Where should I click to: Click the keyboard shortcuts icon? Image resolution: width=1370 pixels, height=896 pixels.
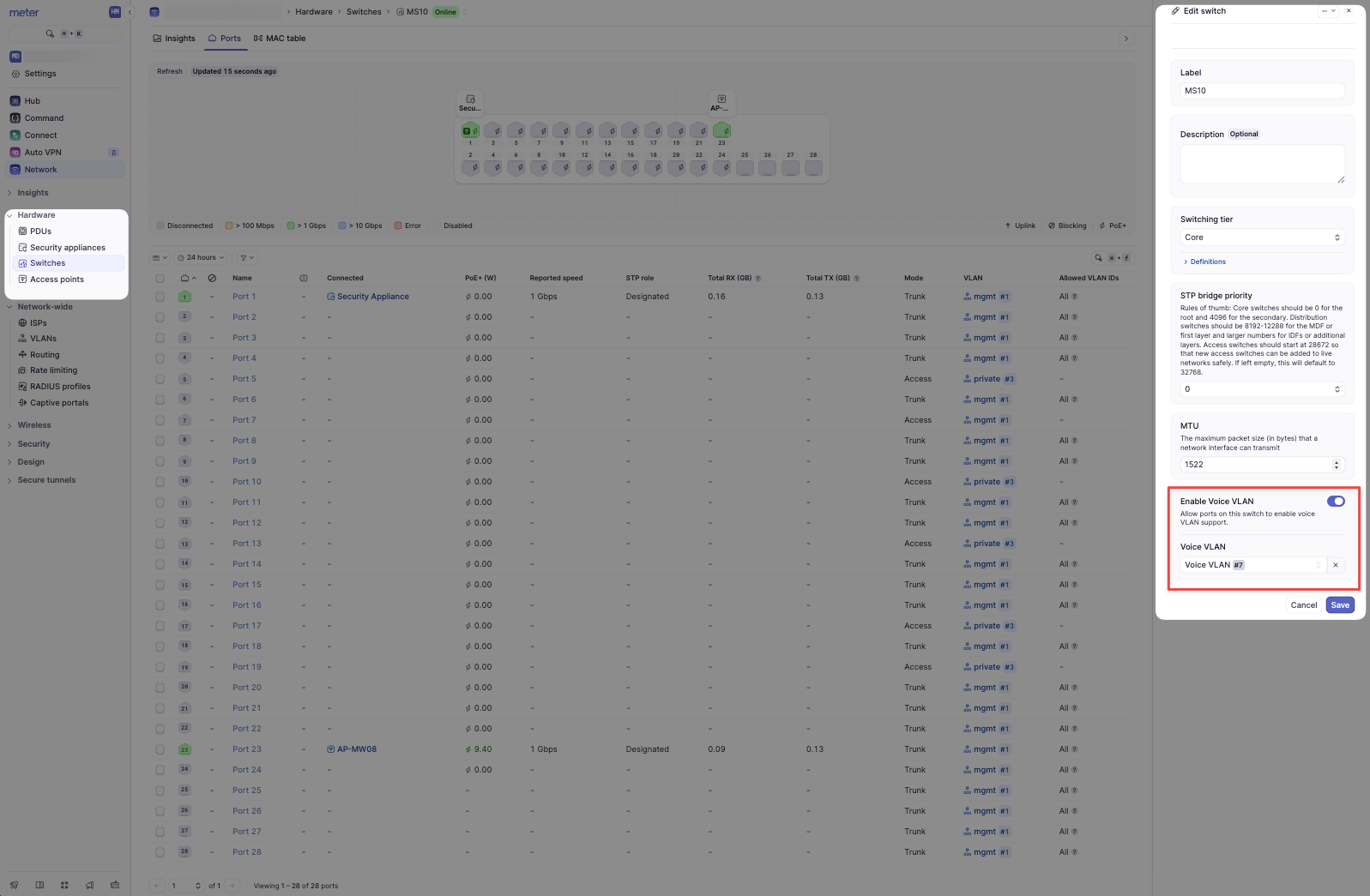[115, 885]
